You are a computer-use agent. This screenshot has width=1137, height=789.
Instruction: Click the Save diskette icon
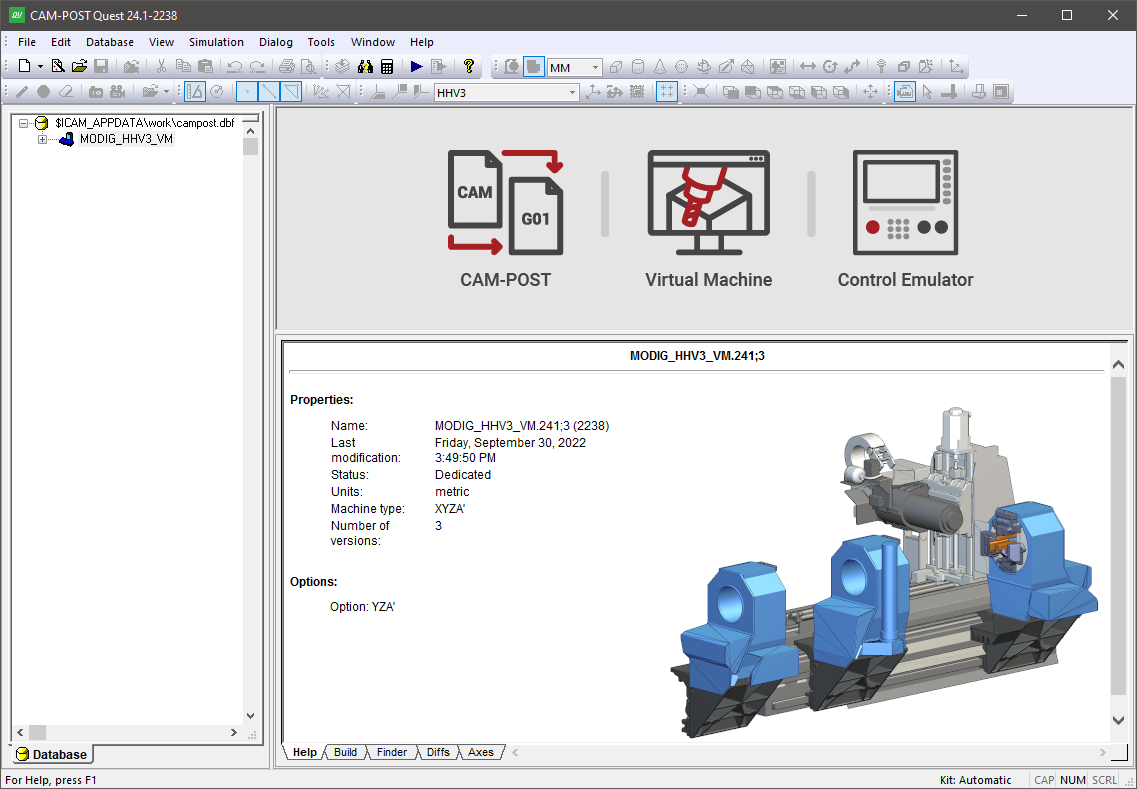(x=101, y=67)
